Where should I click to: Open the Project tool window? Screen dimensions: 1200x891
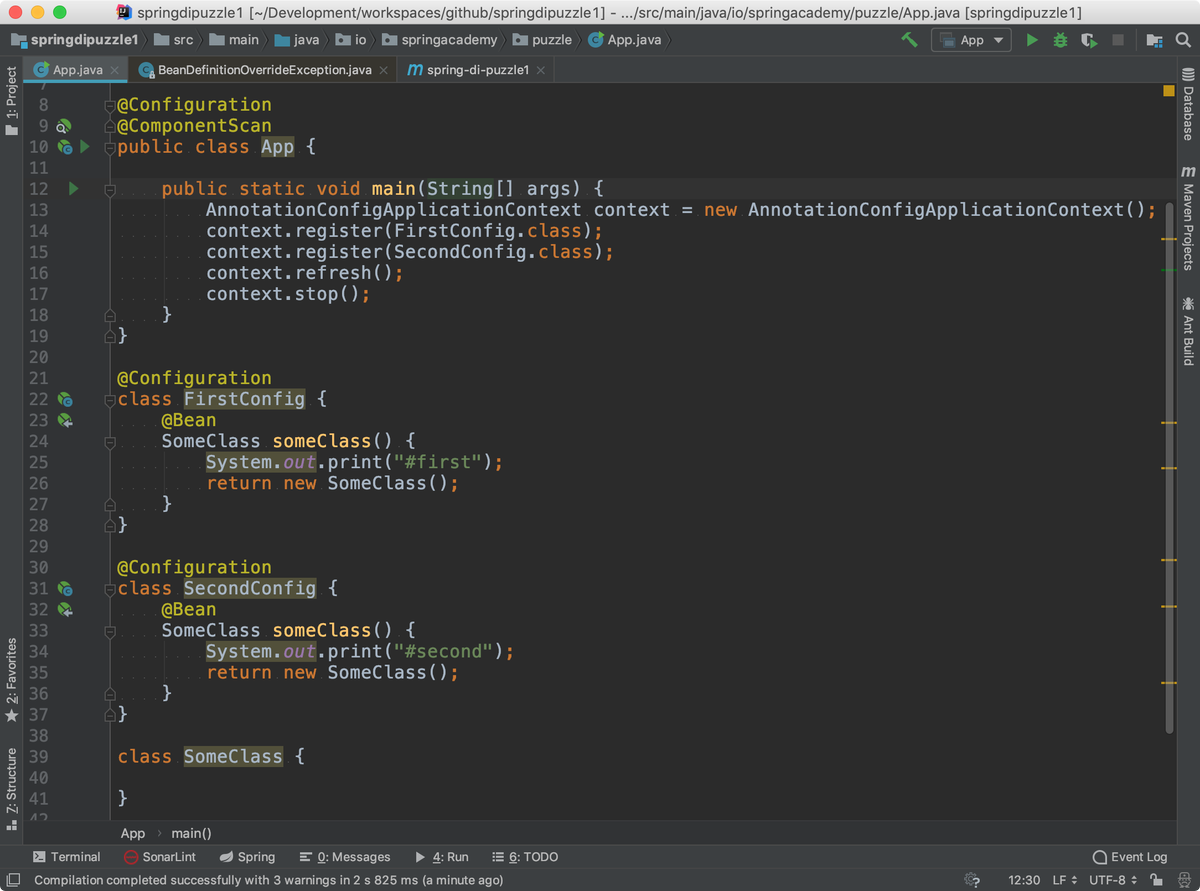pyautogui.click(x=11, y=102)
